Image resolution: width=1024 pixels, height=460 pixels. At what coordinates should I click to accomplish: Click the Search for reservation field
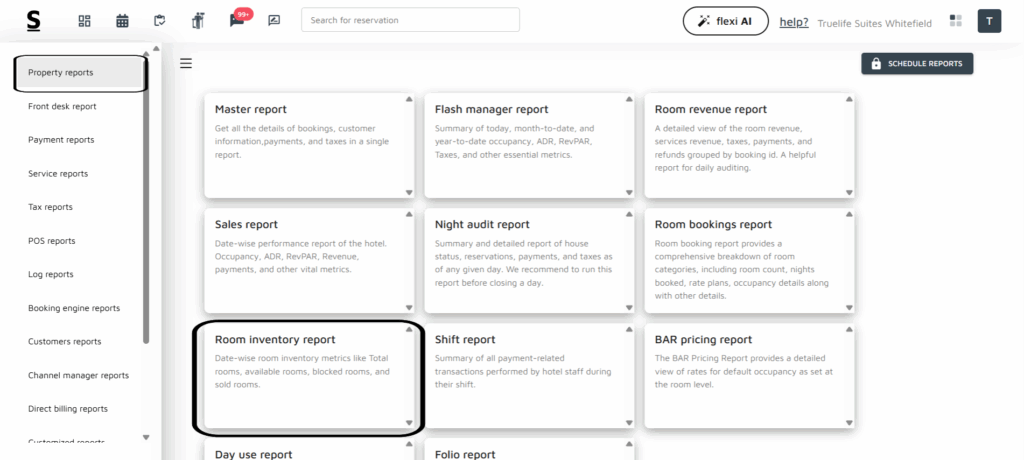point(410,20)
